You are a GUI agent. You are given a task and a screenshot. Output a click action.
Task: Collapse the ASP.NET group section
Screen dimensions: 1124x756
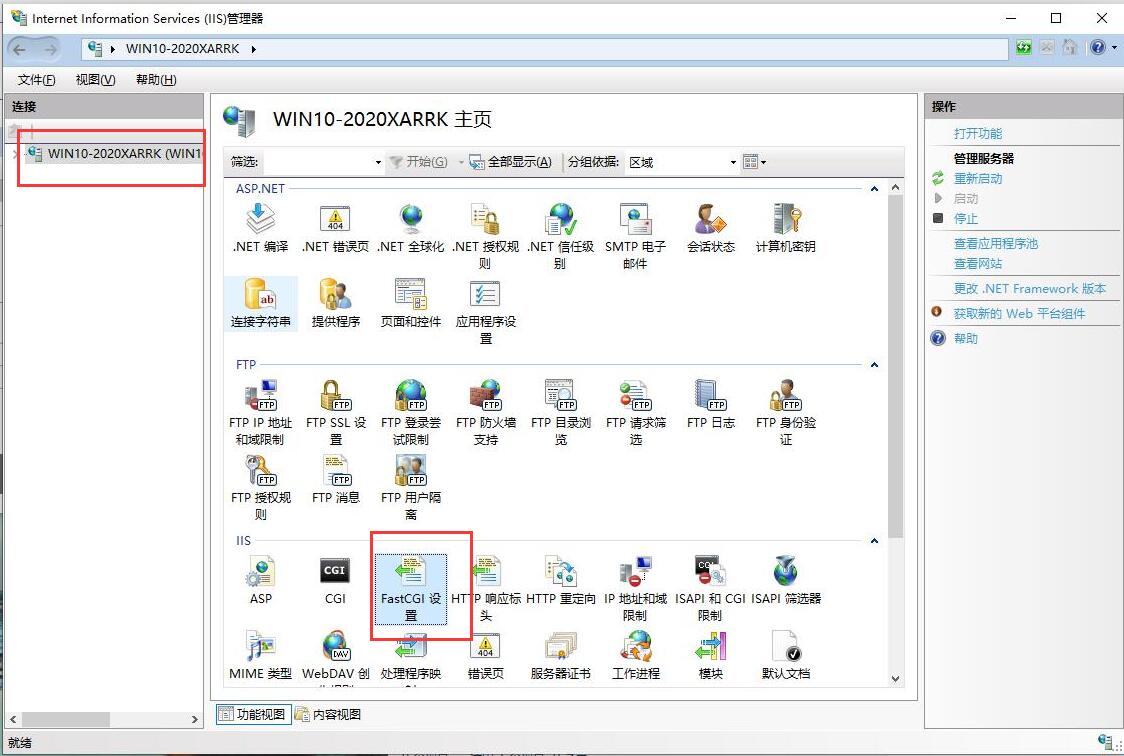[874, 189]
